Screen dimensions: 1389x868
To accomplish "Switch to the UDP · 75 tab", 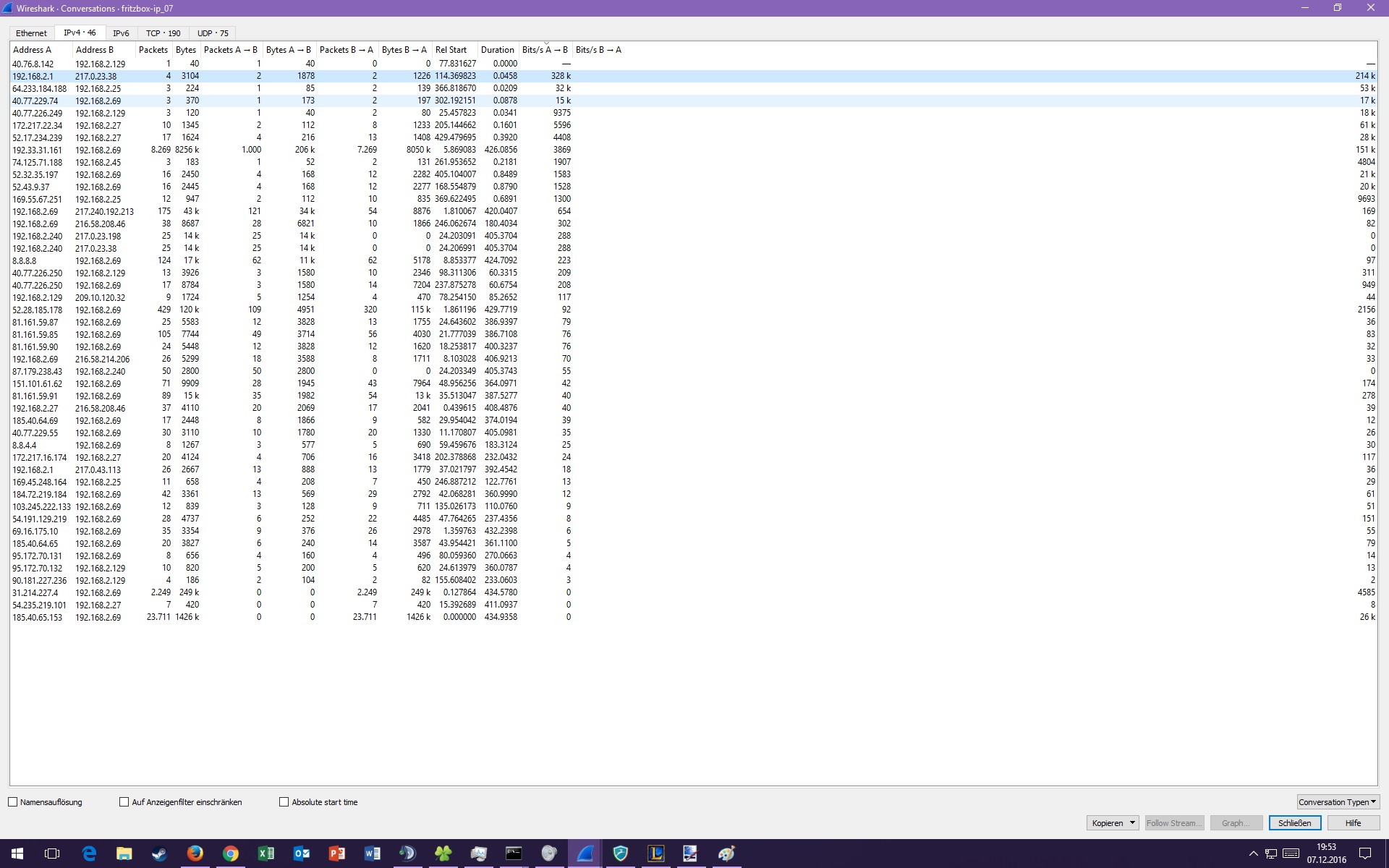I will pos(213,33).
